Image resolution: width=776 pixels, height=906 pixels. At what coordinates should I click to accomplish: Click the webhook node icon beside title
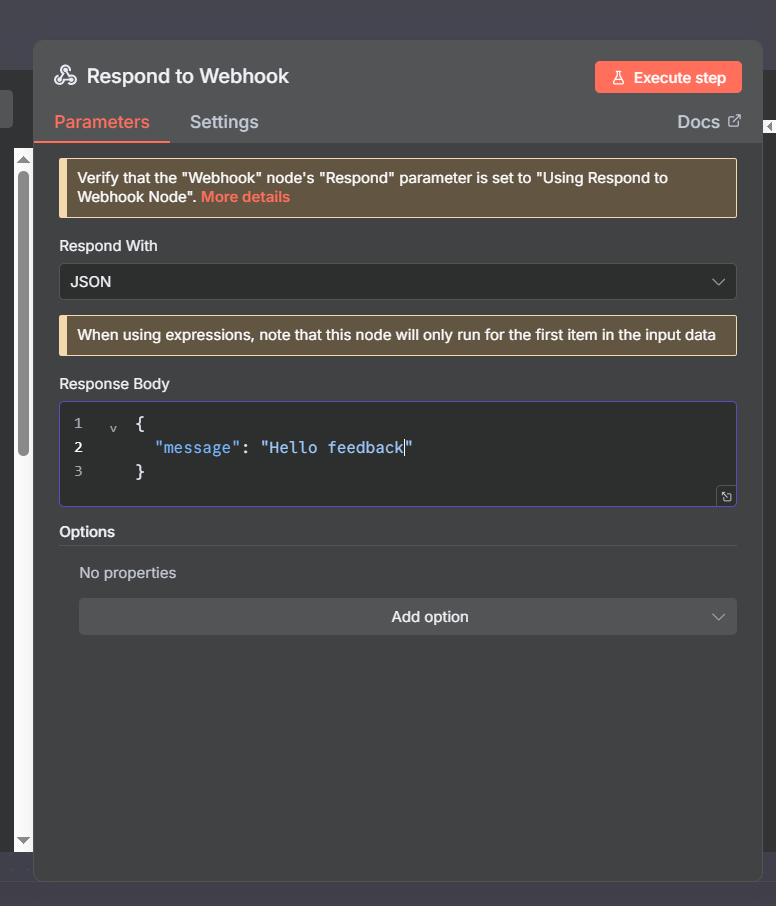[65, 76]
